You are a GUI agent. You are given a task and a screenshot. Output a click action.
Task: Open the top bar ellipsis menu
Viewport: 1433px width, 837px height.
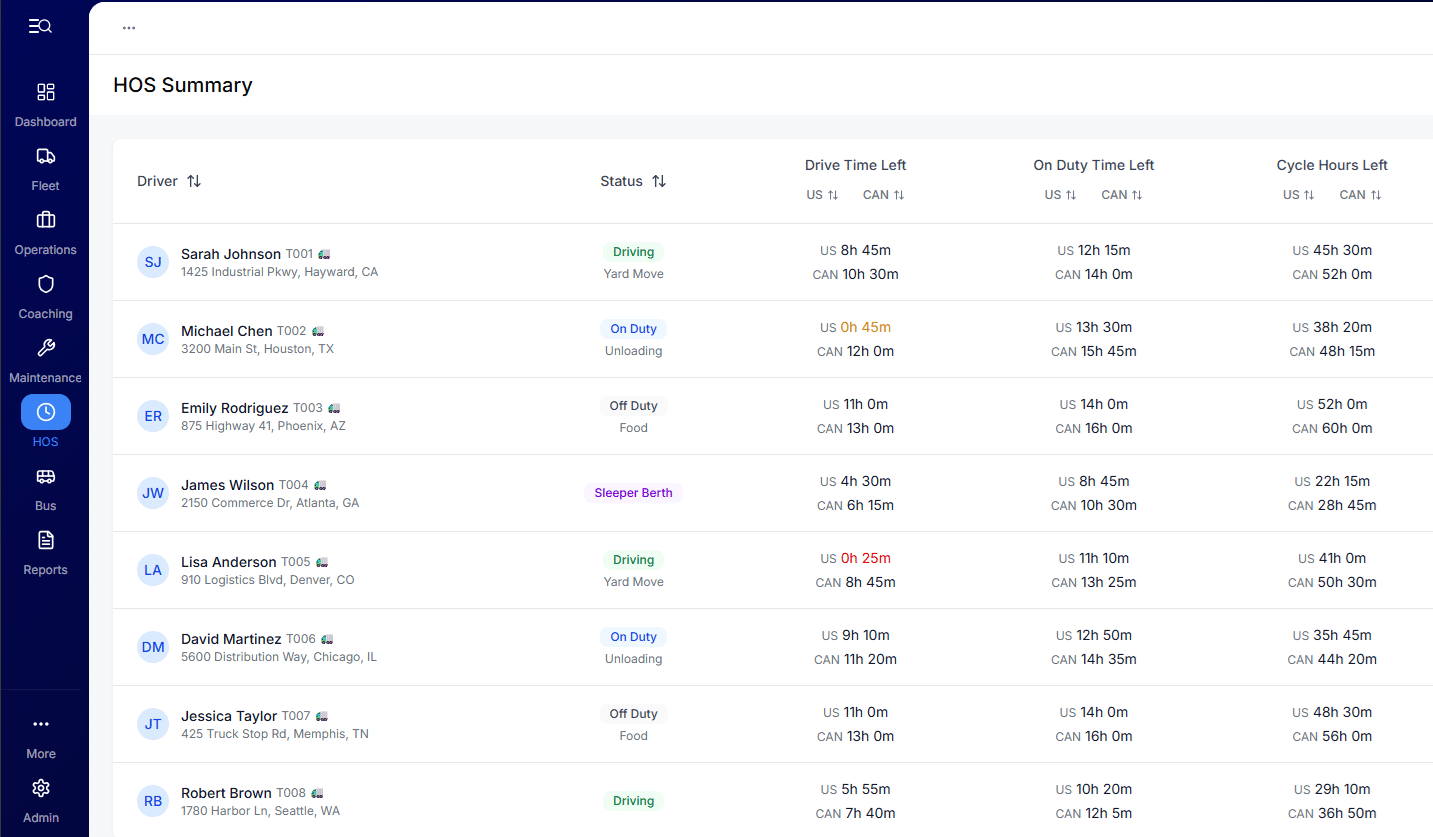pos(129,28)
